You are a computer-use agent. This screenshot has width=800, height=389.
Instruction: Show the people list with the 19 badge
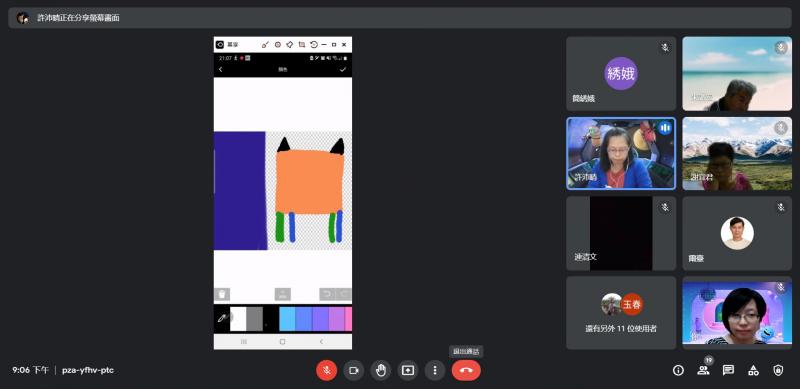point(704,370)
